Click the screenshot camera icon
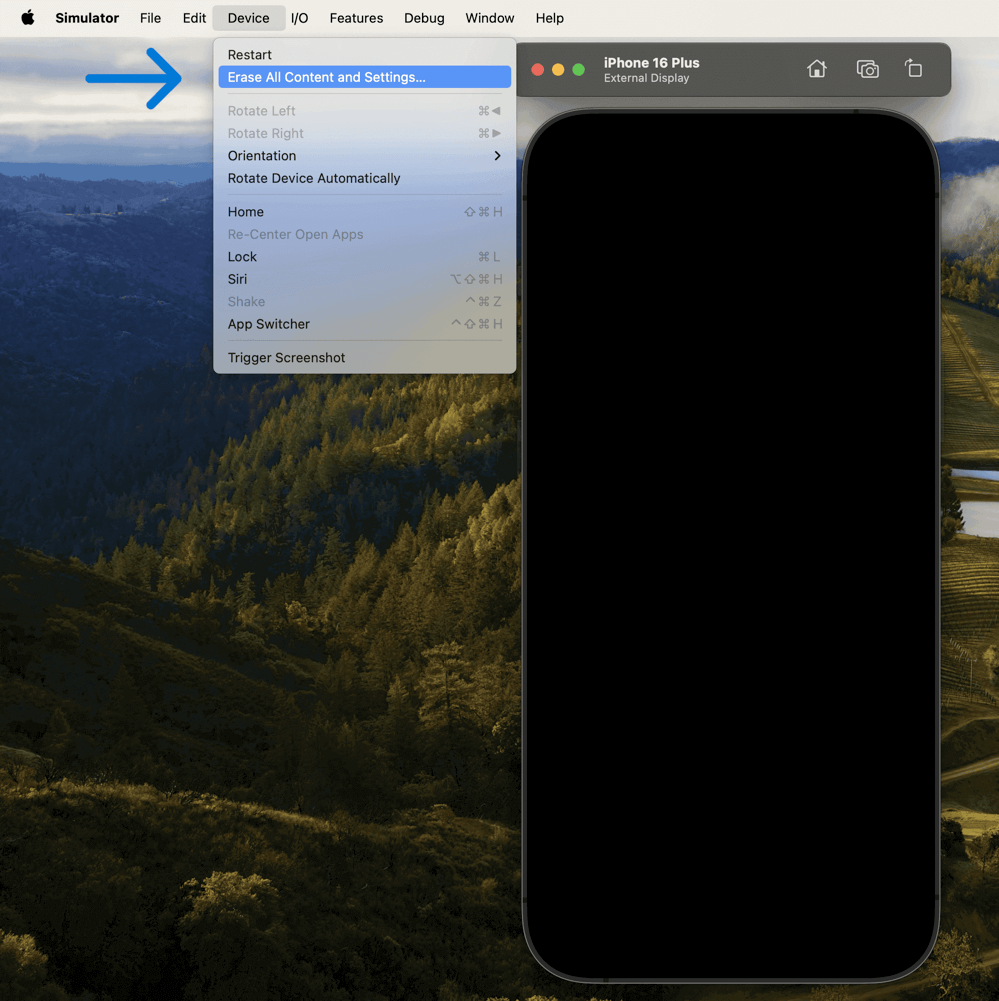This screenshot has height=1001, width=999. 867,69
